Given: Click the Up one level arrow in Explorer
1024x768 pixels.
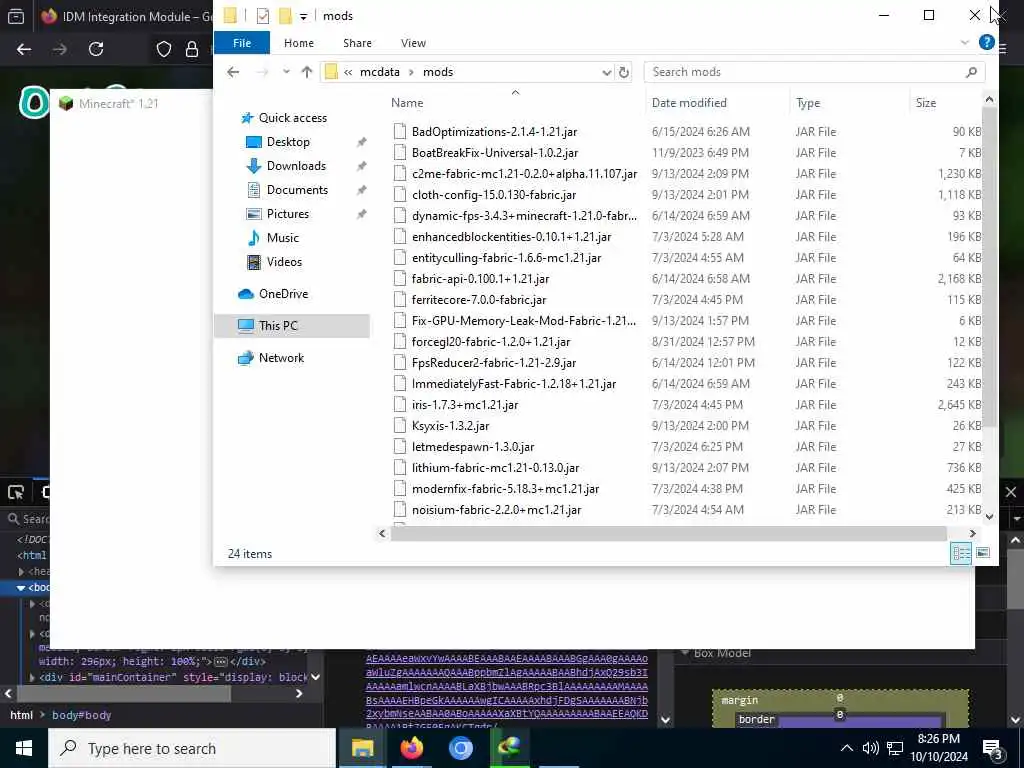Looking at the screenshot, I should point(307,72).
